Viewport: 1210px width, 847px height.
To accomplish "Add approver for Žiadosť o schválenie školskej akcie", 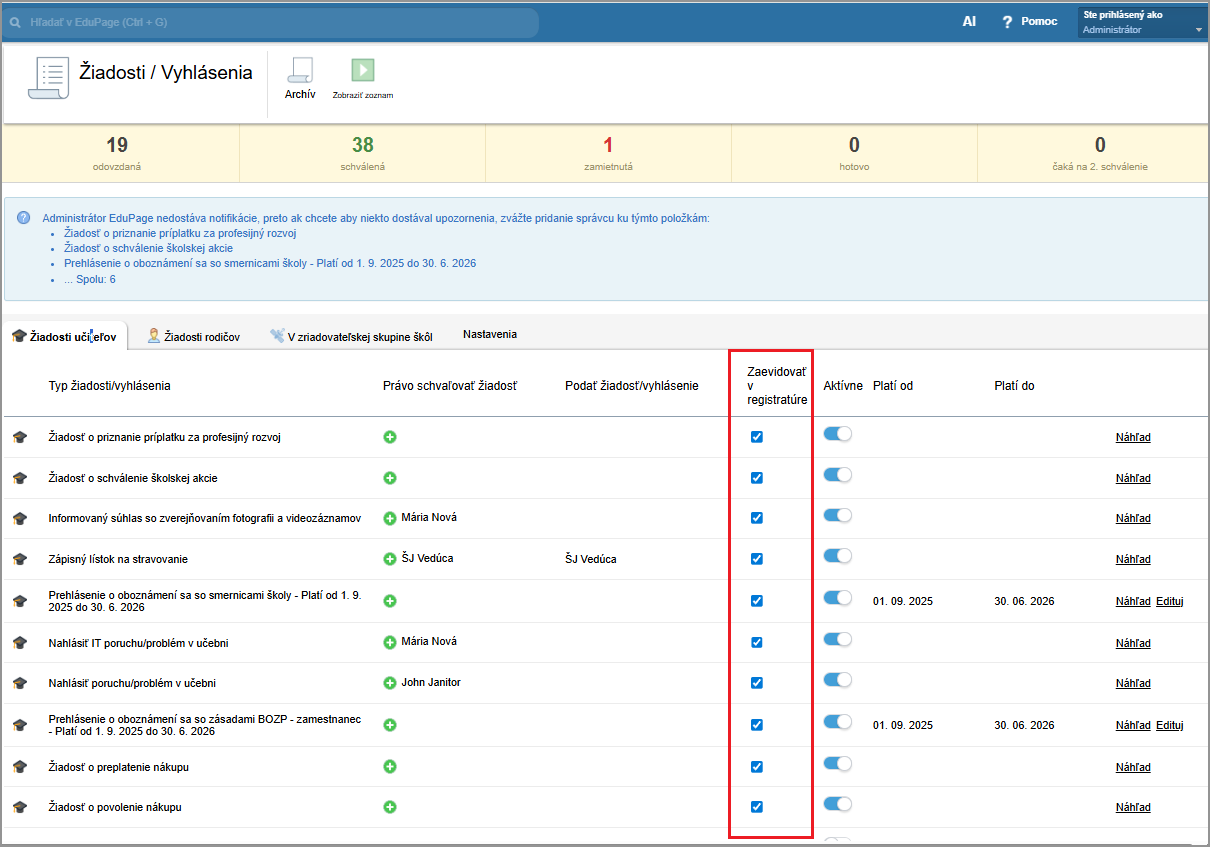I will 390,478.
